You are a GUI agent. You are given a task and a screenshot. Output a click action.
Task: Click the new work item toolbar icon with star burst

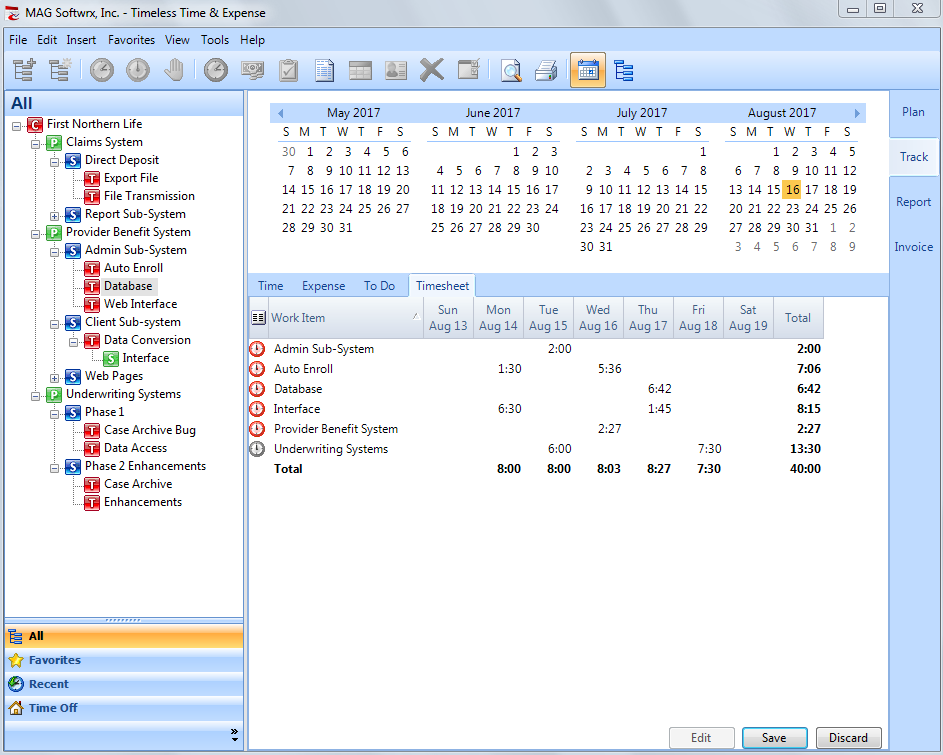[60, 70]
